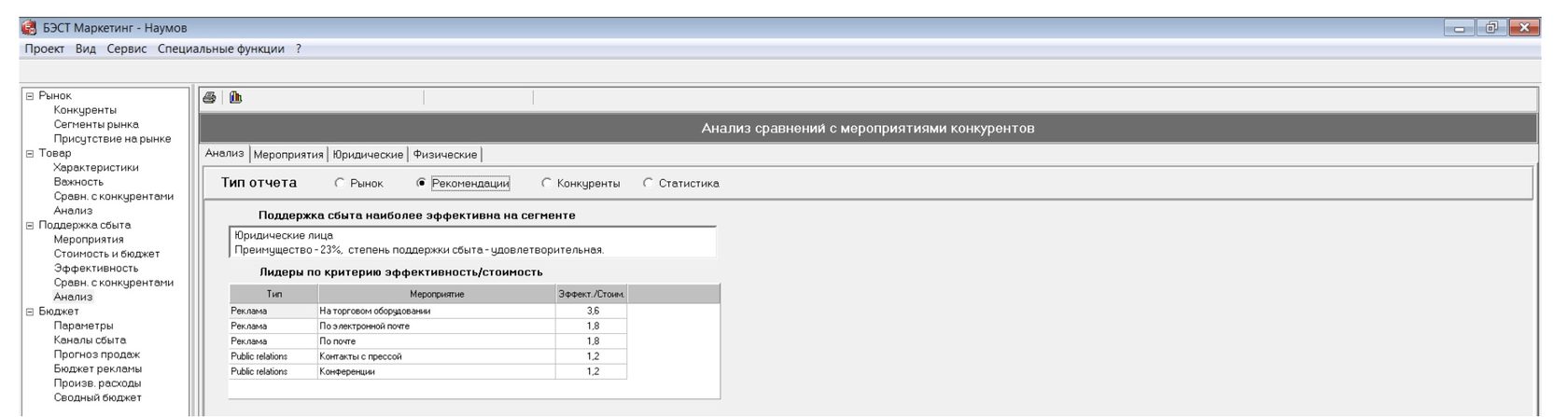
Task: Select the Конференции cell
Action: pyautogui.click(x=437, y=371)
